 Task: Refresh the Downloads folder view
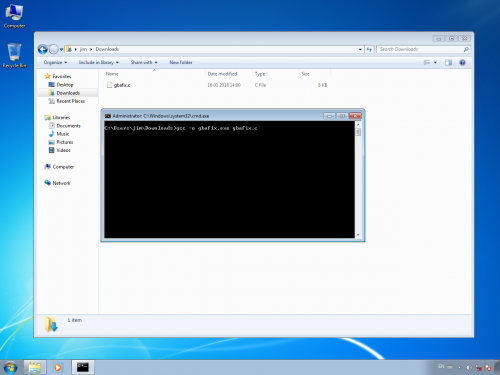[369, 49]
